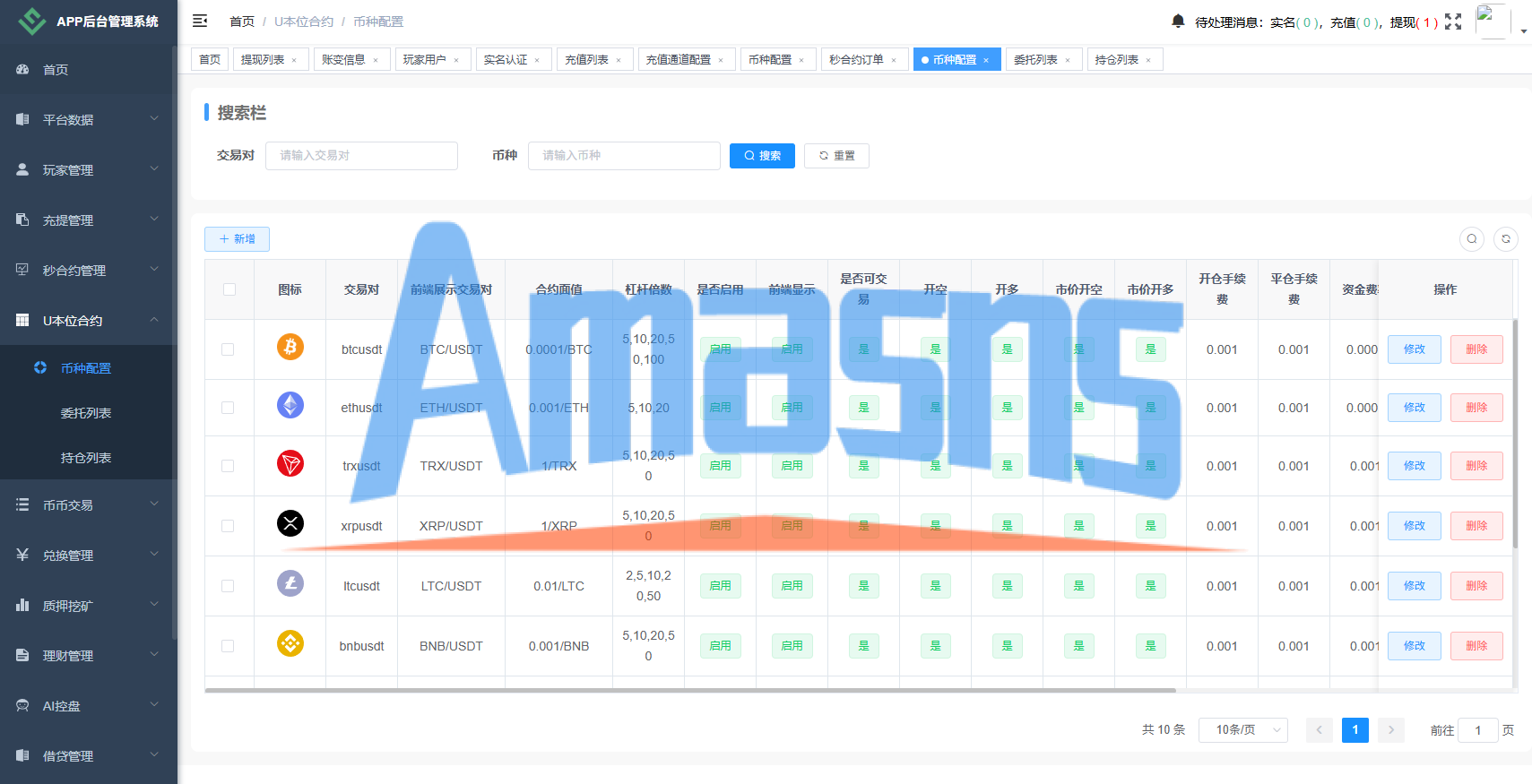Tick the ltcusdt row checkbox

click(228, 586)
